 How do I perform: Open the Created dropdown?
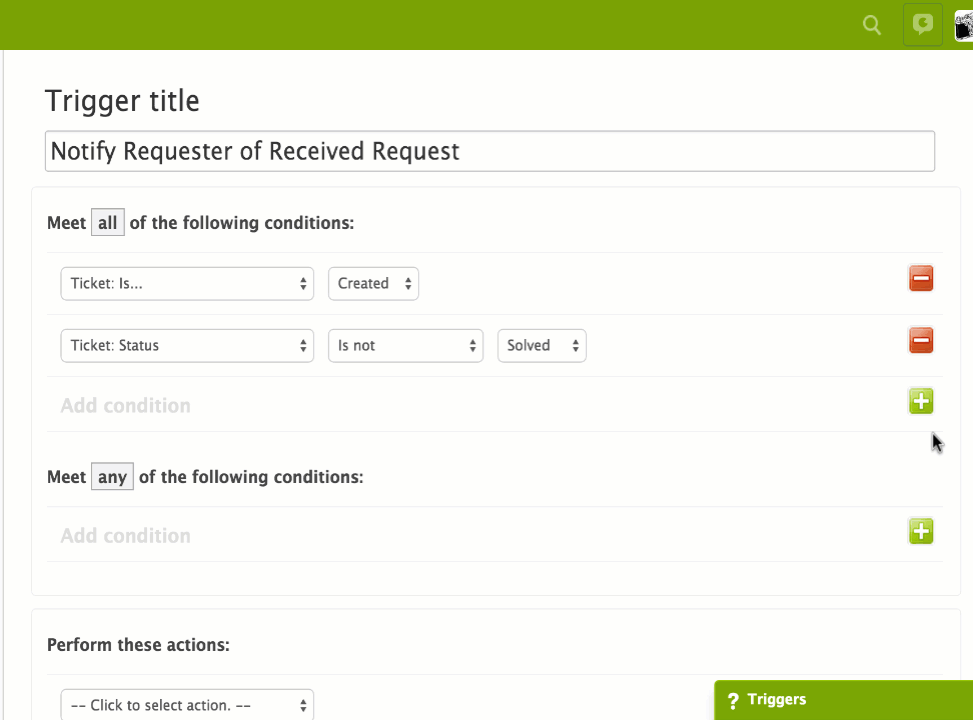click(x=373, y=283)
